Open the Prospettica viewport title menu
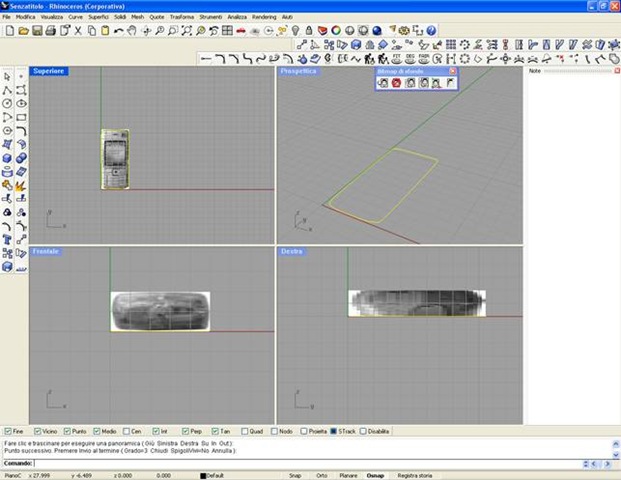This screenshot has height=480, width=621. tap(299, 73)
